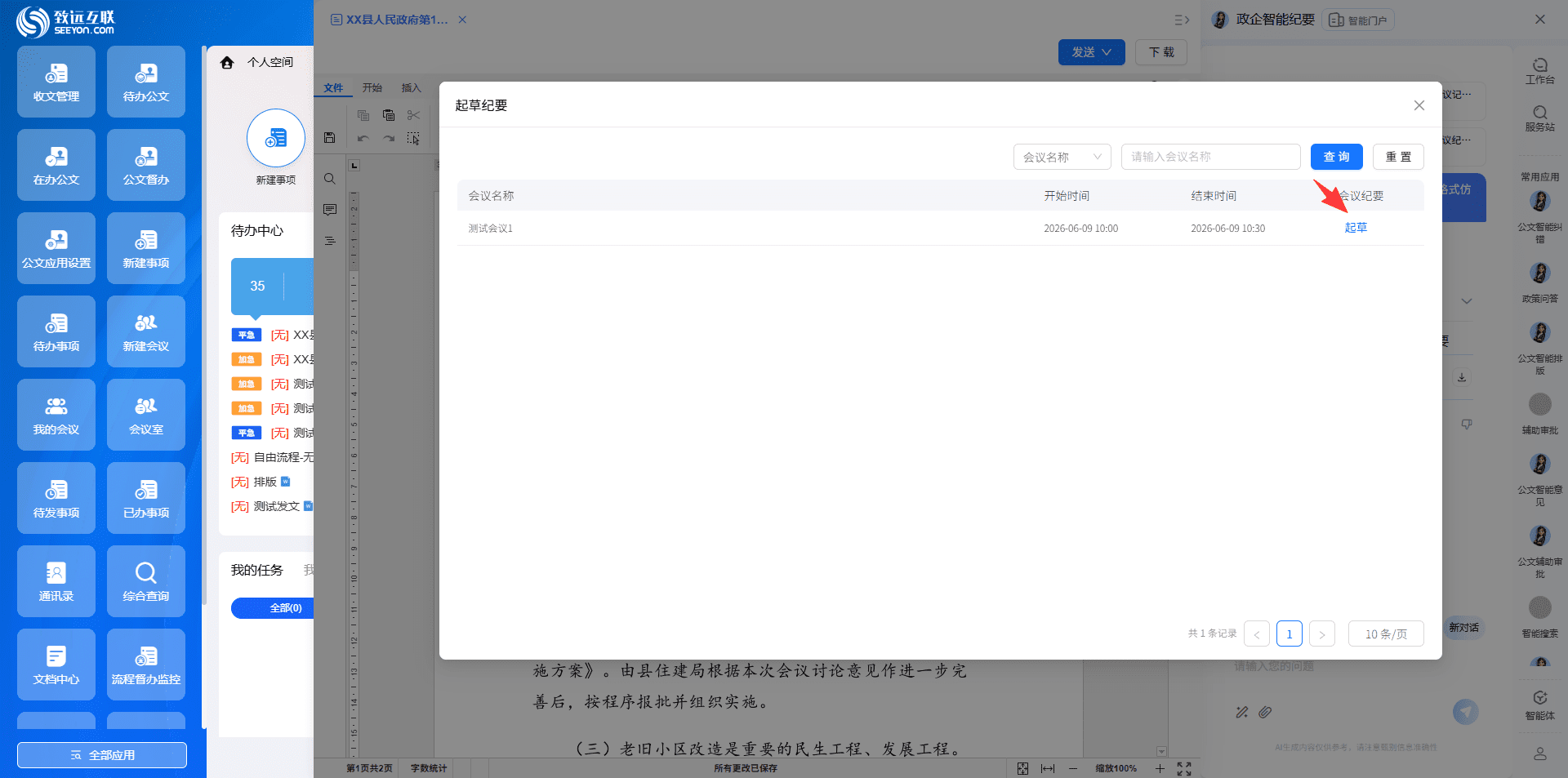Viewport: 1568px width, 778px height.
Task: Open the 发送 dropdown button
Action: pyautogui.click(x=1092, y=52)
